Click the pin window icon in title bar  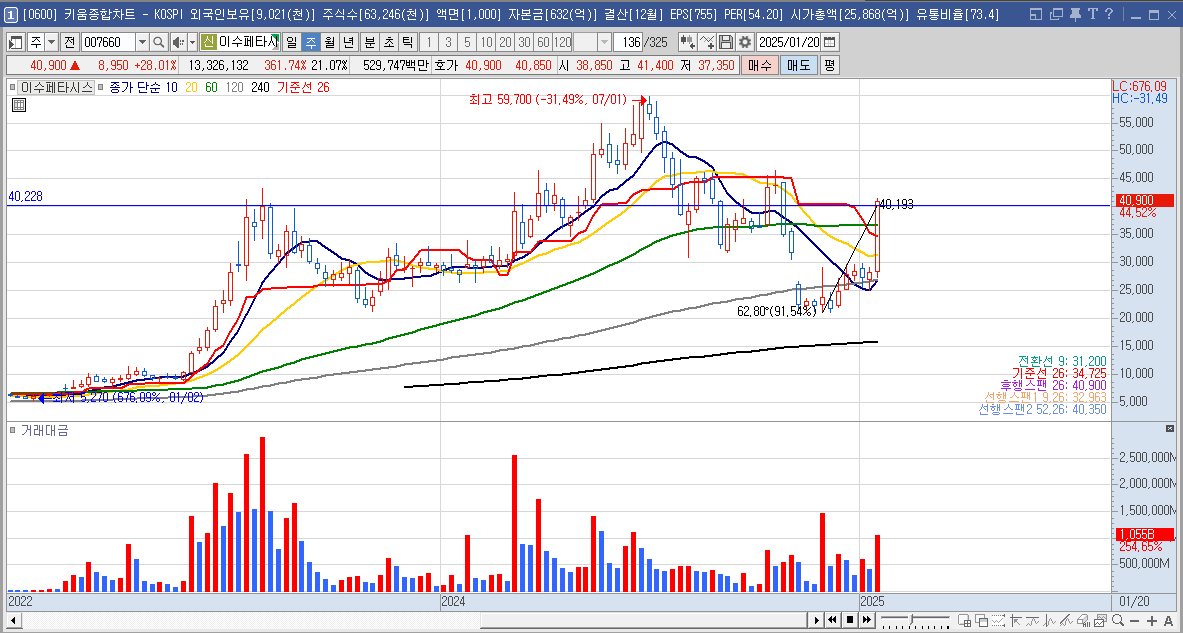pos(1075,14)
